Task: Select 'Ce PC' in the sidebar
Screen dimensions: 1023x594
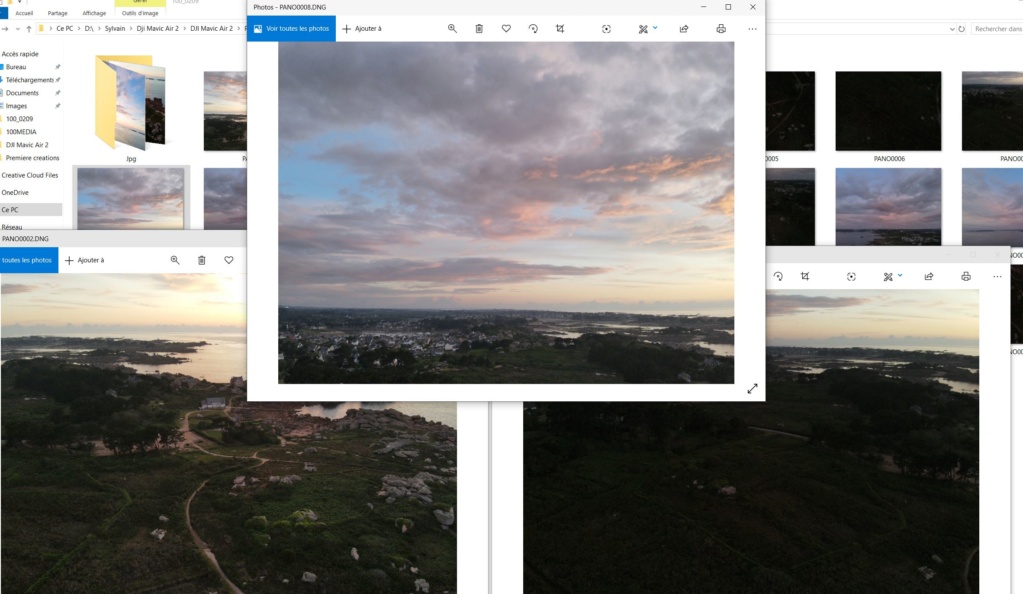Action: click(10, 210)
